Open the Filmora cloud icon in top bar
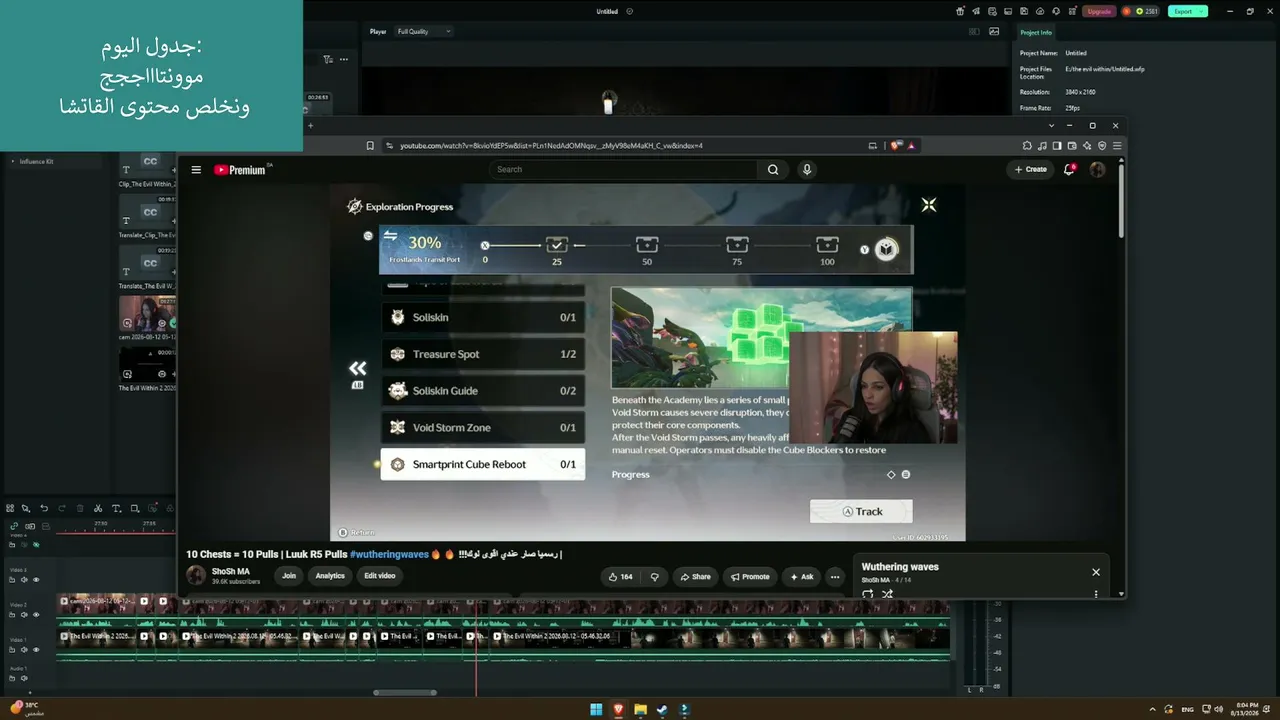1280x720 pixels. tap(1038, 11)
